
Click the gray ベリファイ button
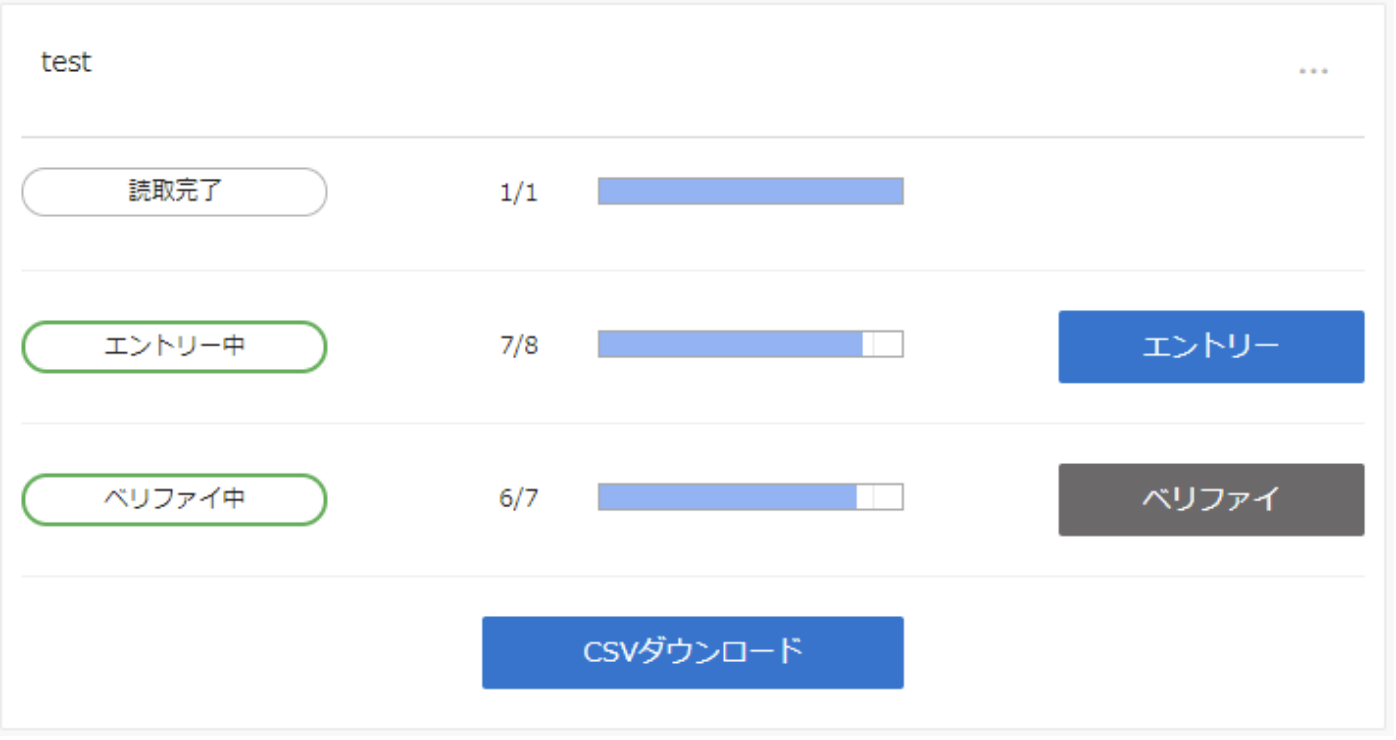point(1211,500)
